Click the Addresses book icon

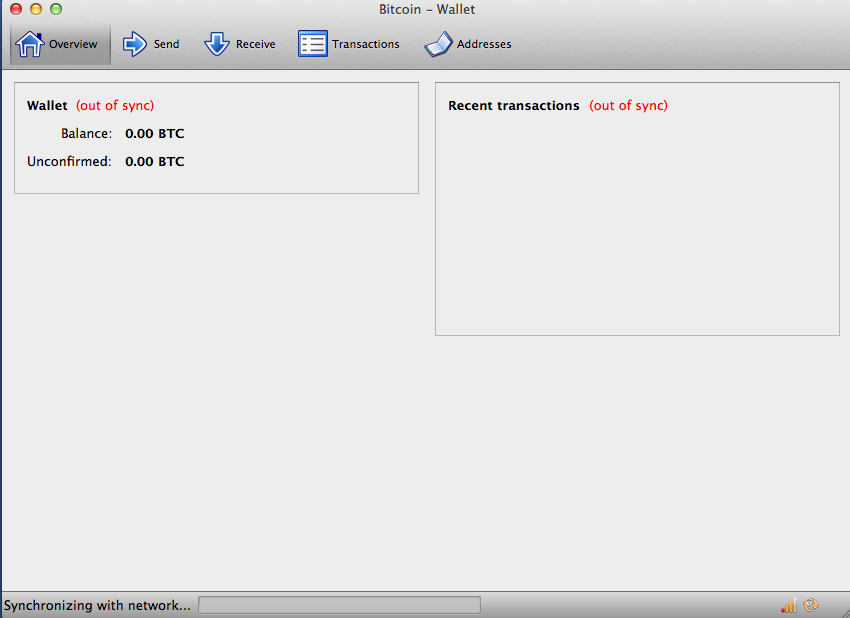click(438, 44)
